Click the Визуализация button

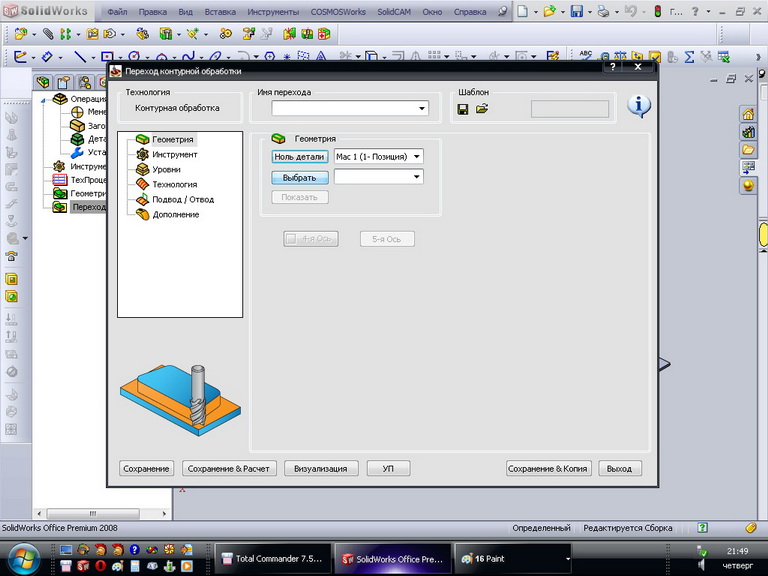[320, 469]
